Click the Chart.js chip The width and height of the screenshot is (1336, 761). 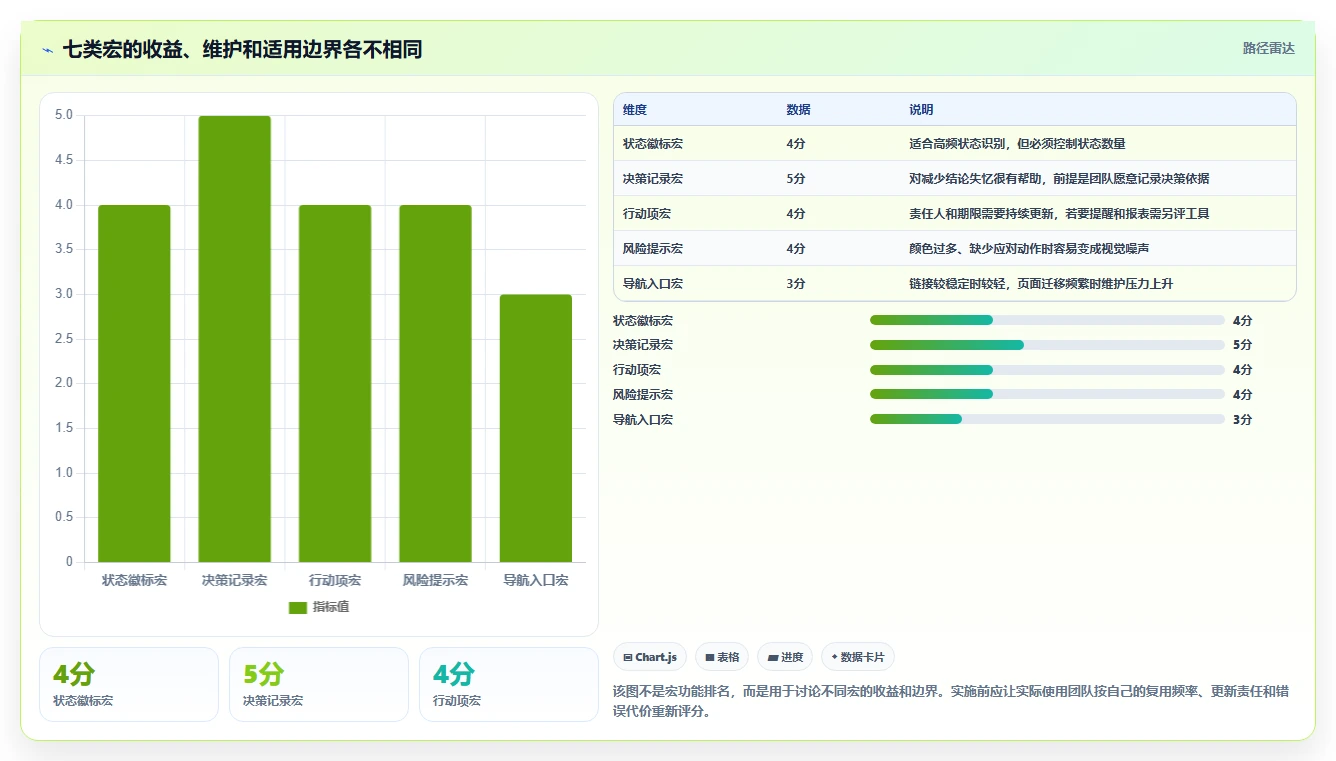[x=650, y=657]
